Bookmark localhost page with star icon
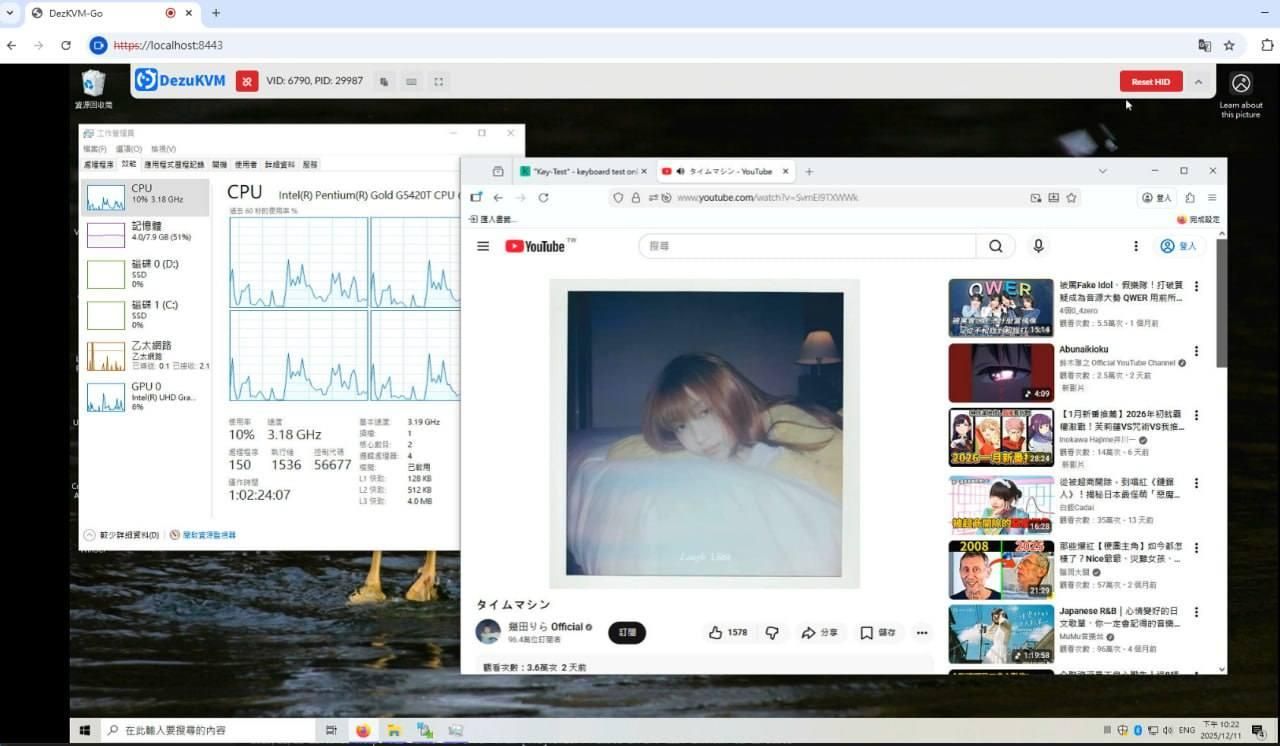 [x=1229, y=45]
